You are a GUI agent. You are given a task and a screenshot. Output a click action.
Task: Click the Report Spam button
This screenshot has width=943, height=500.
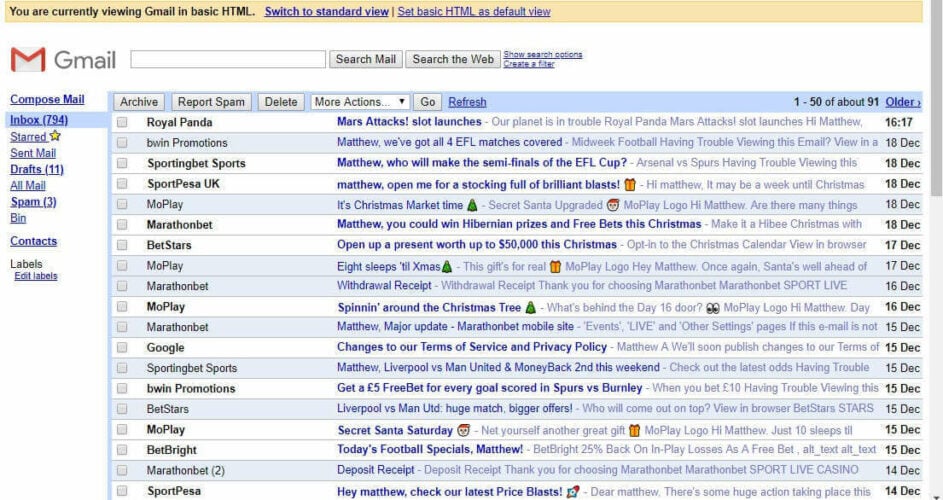211,102
